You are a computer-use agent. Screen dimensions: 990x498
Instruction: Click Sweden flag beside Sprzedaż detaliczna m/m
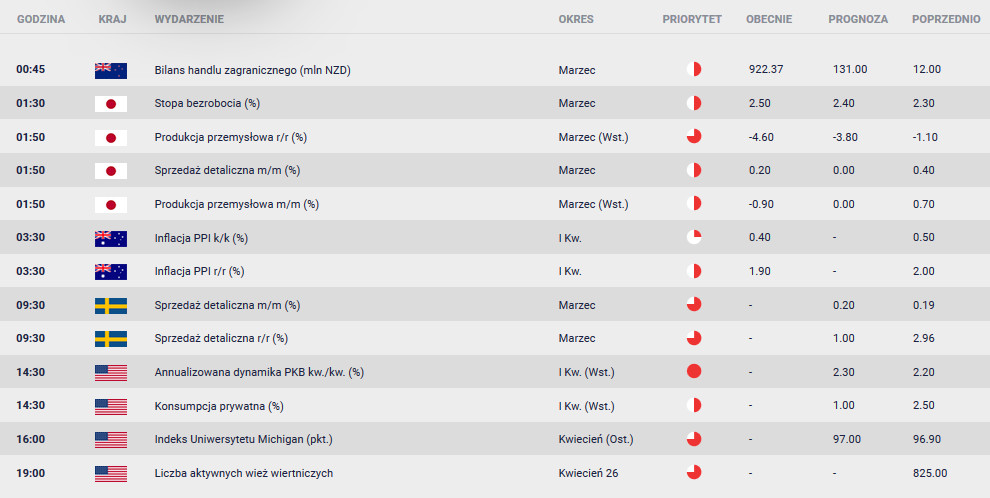pyautogui.click(x=110, y=305)
